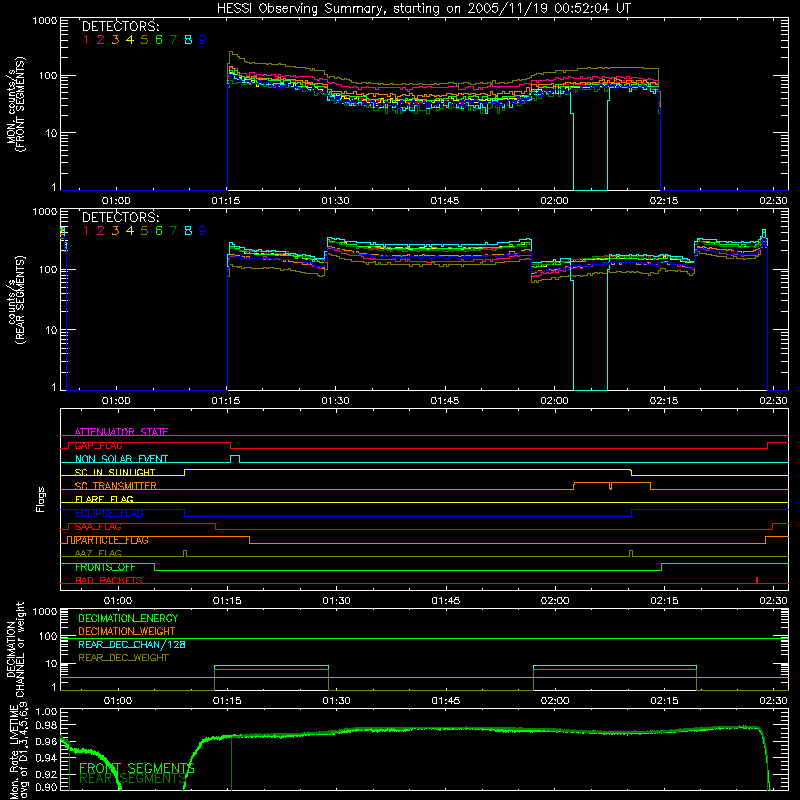The image size is (800, 800).
Task: Click cyan detector 8 in rear segments legend
Action: [188, 231]
